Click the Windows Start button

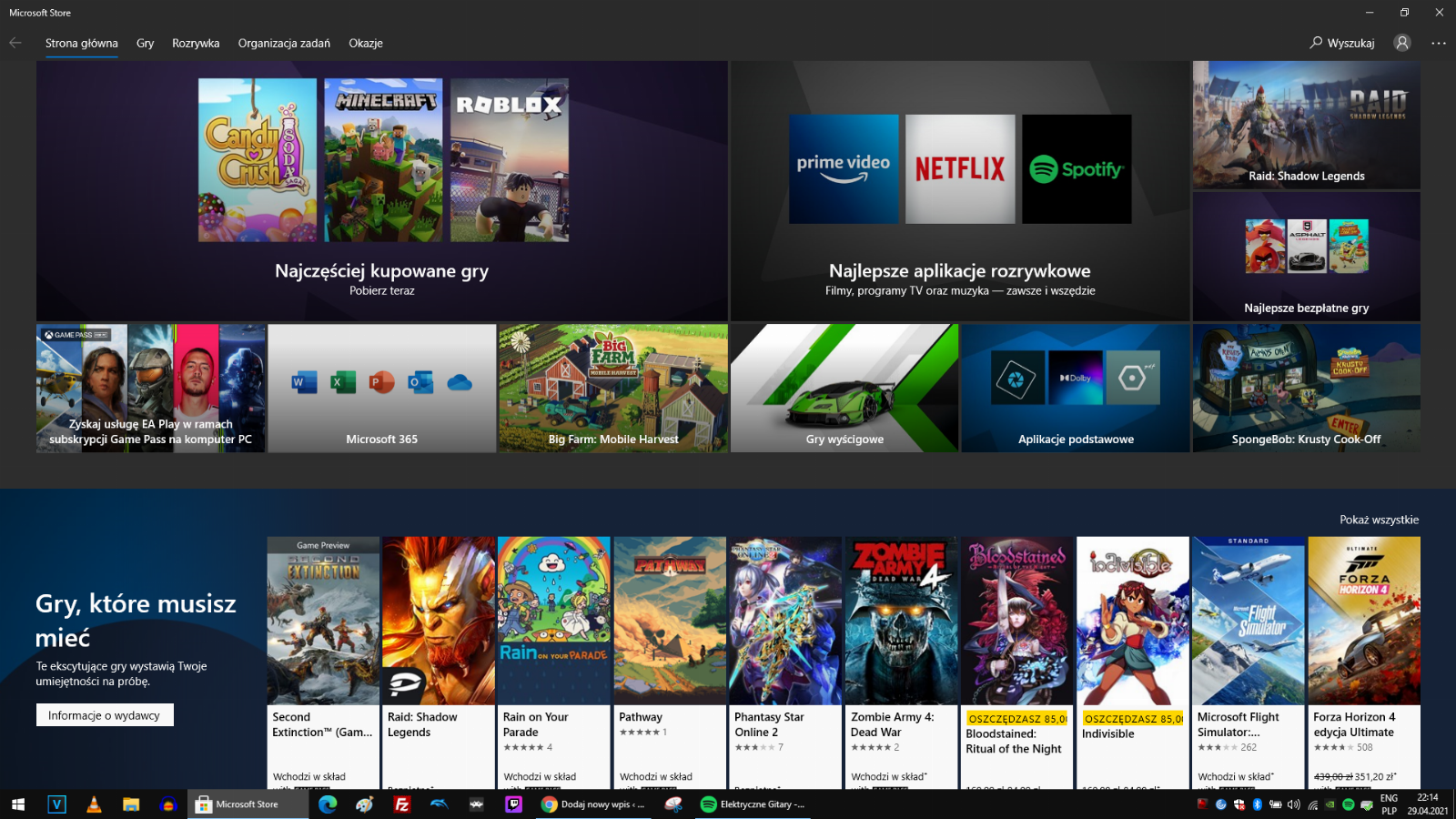(x=18, y=804)
